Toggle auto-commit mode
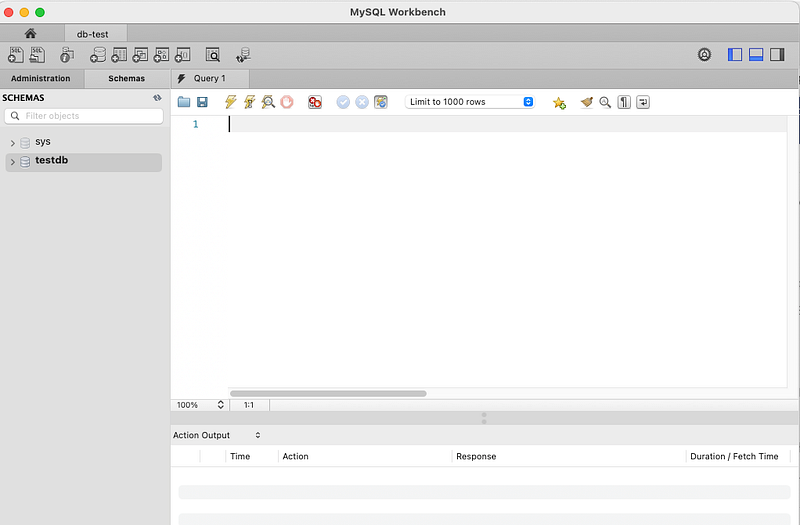800x525 pixels. click(381, 102)
